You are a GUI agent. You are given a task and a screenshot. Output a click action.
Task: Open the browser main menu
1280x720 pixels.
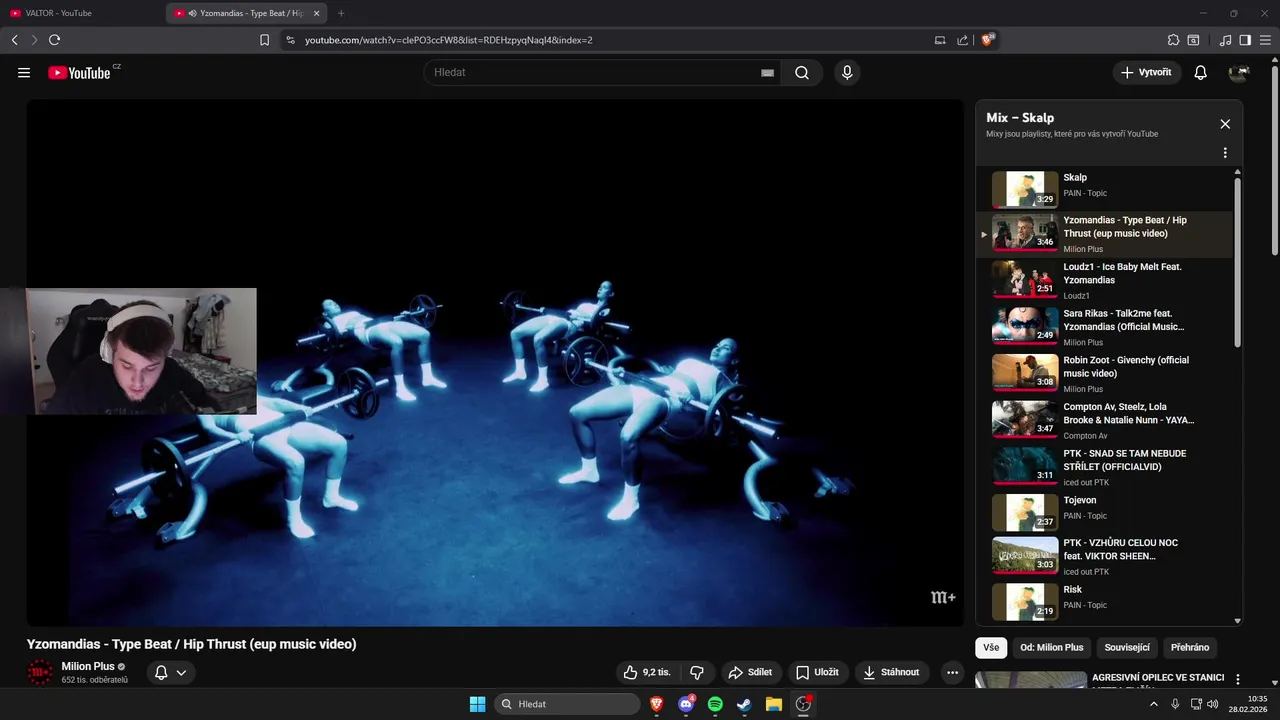click(1265, 40)
